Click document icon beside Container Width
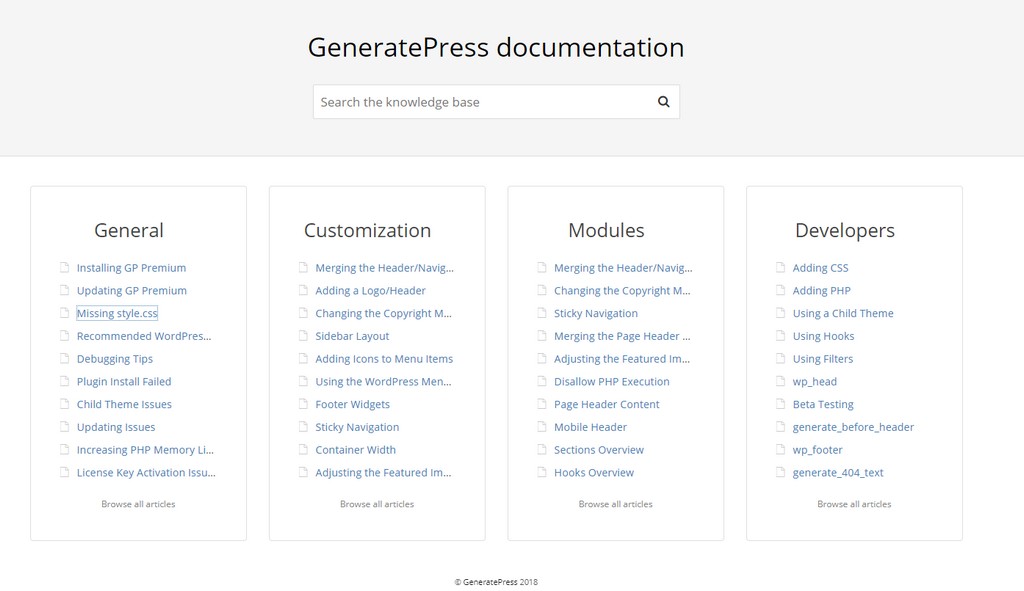 click(303, 450)
